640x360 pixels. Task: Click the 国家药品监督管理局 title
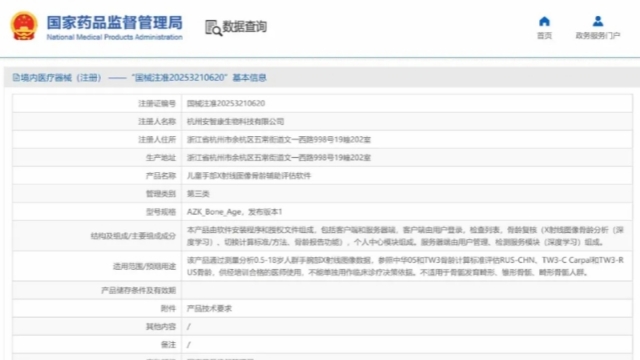coord(114,23)
